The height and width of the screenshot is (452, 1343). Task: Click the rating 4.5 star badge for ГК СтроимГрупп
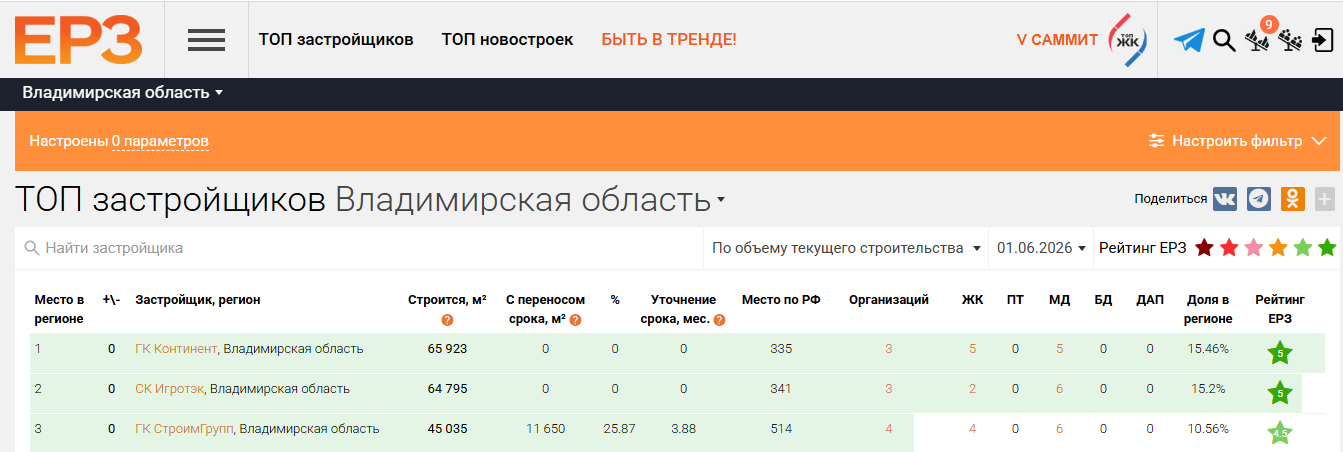[x=1279, y=433]
